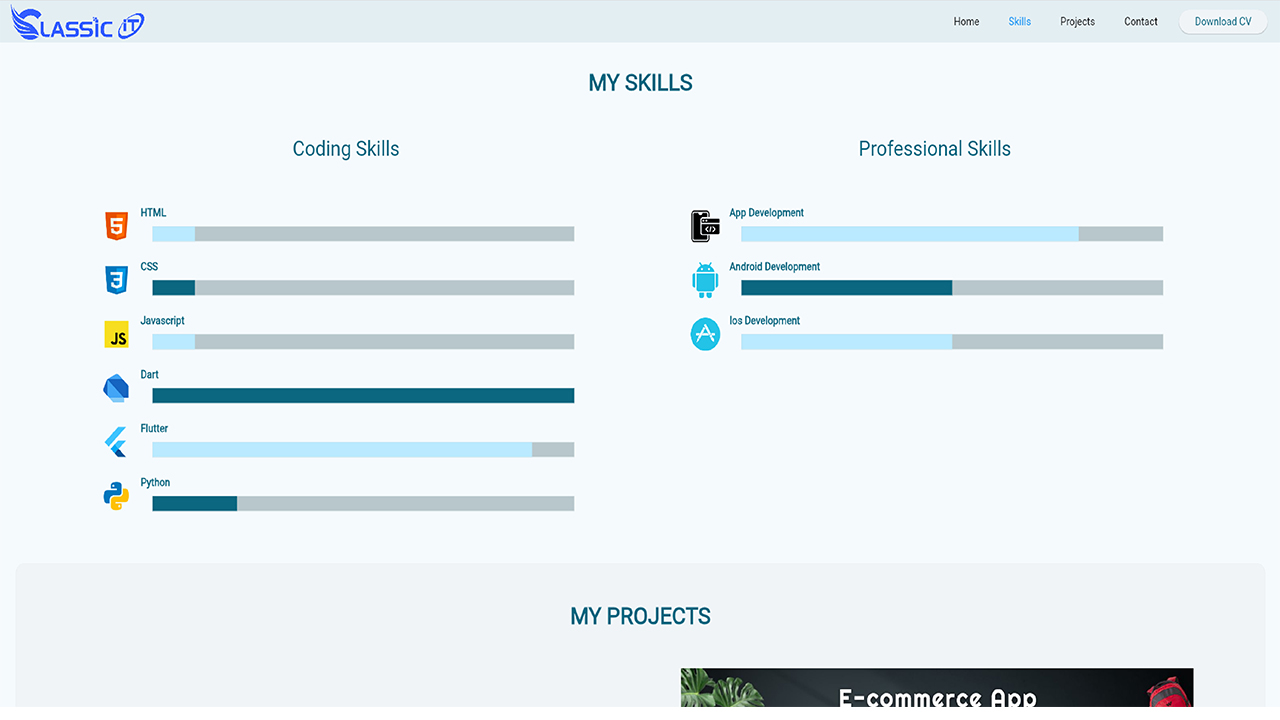Click the HTML5 logo icon

pyautogui.click(x=117, y=226)
